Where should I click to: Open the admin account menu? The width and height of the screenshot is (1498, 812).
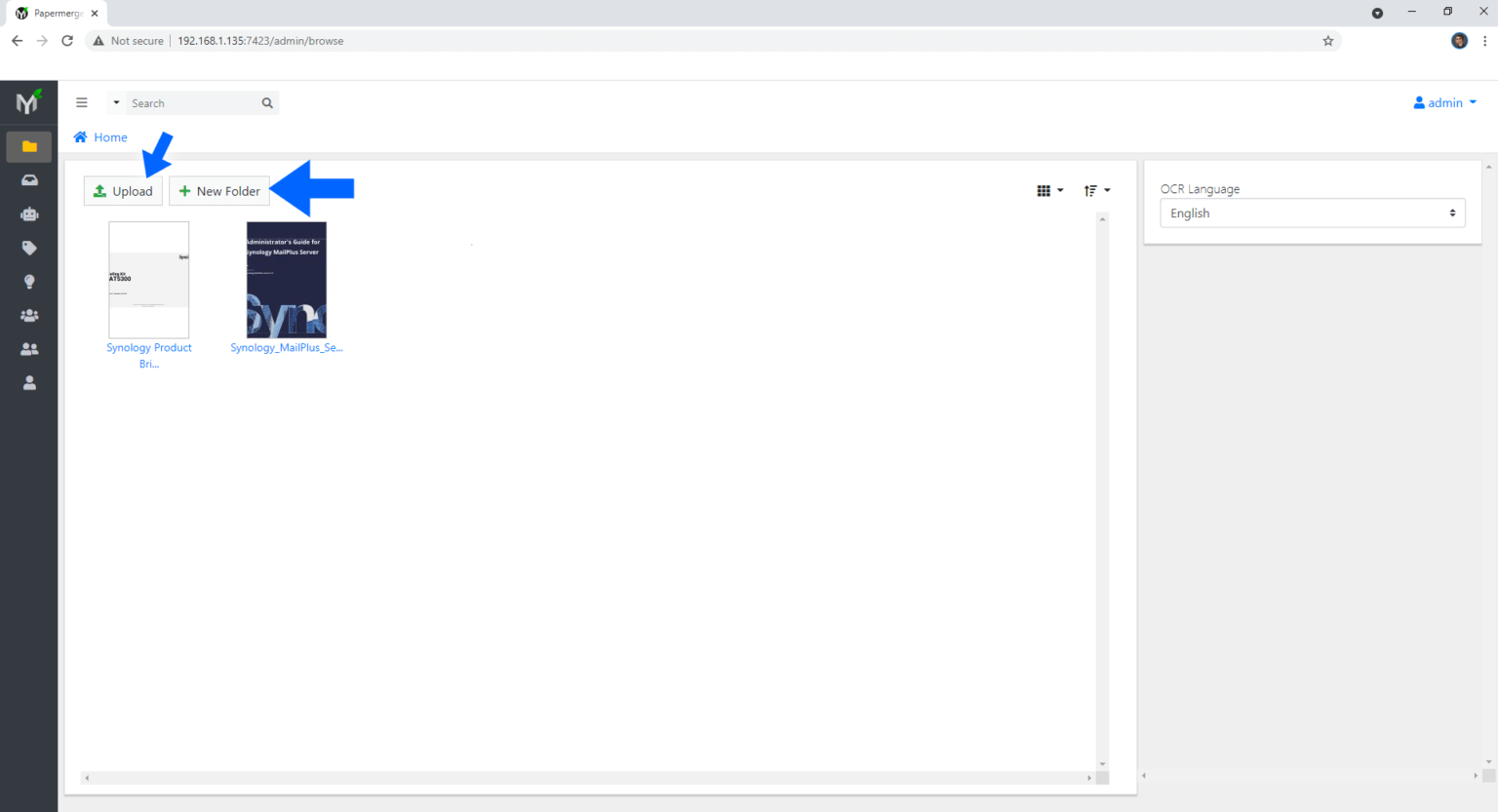click(1444, 102)
